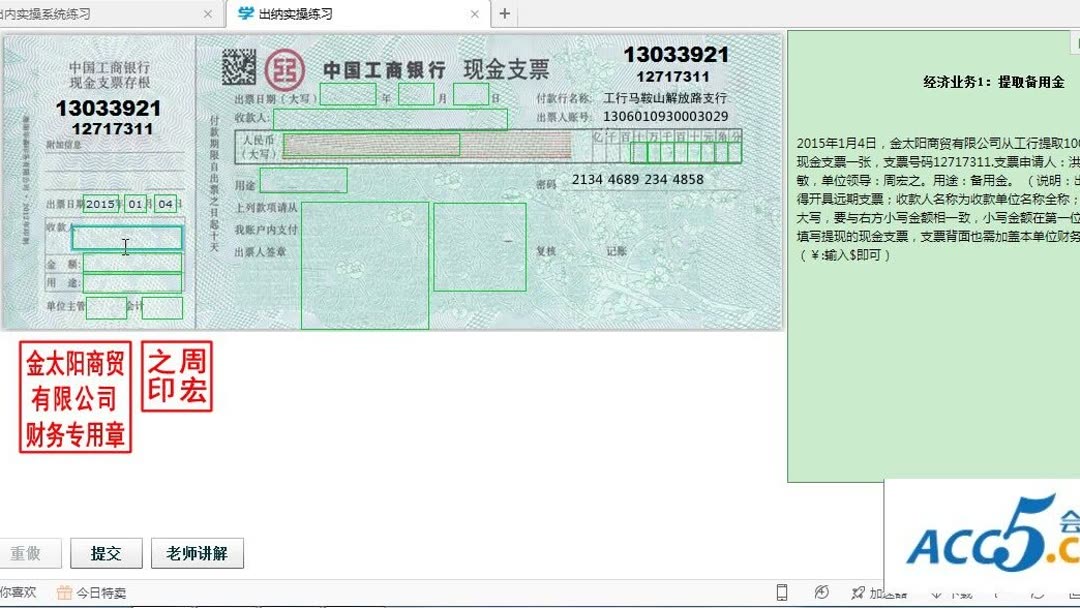
Task: Click the 用途 purpose field on the stub
Action: [130, 282]
